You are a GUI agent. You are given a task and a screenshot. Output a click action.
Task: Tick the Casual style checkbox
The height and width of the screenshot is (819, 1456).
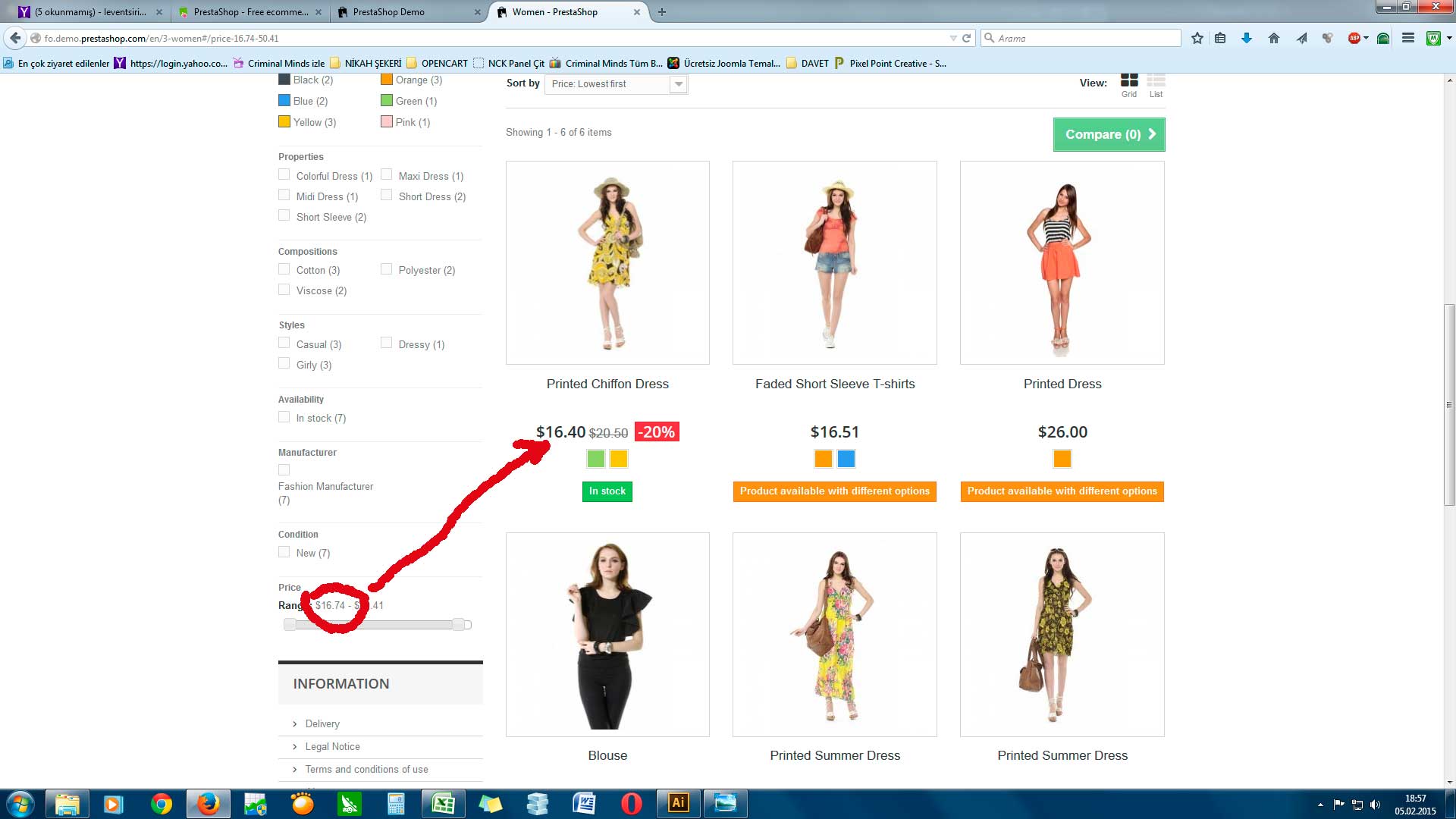tap(284, 344)
